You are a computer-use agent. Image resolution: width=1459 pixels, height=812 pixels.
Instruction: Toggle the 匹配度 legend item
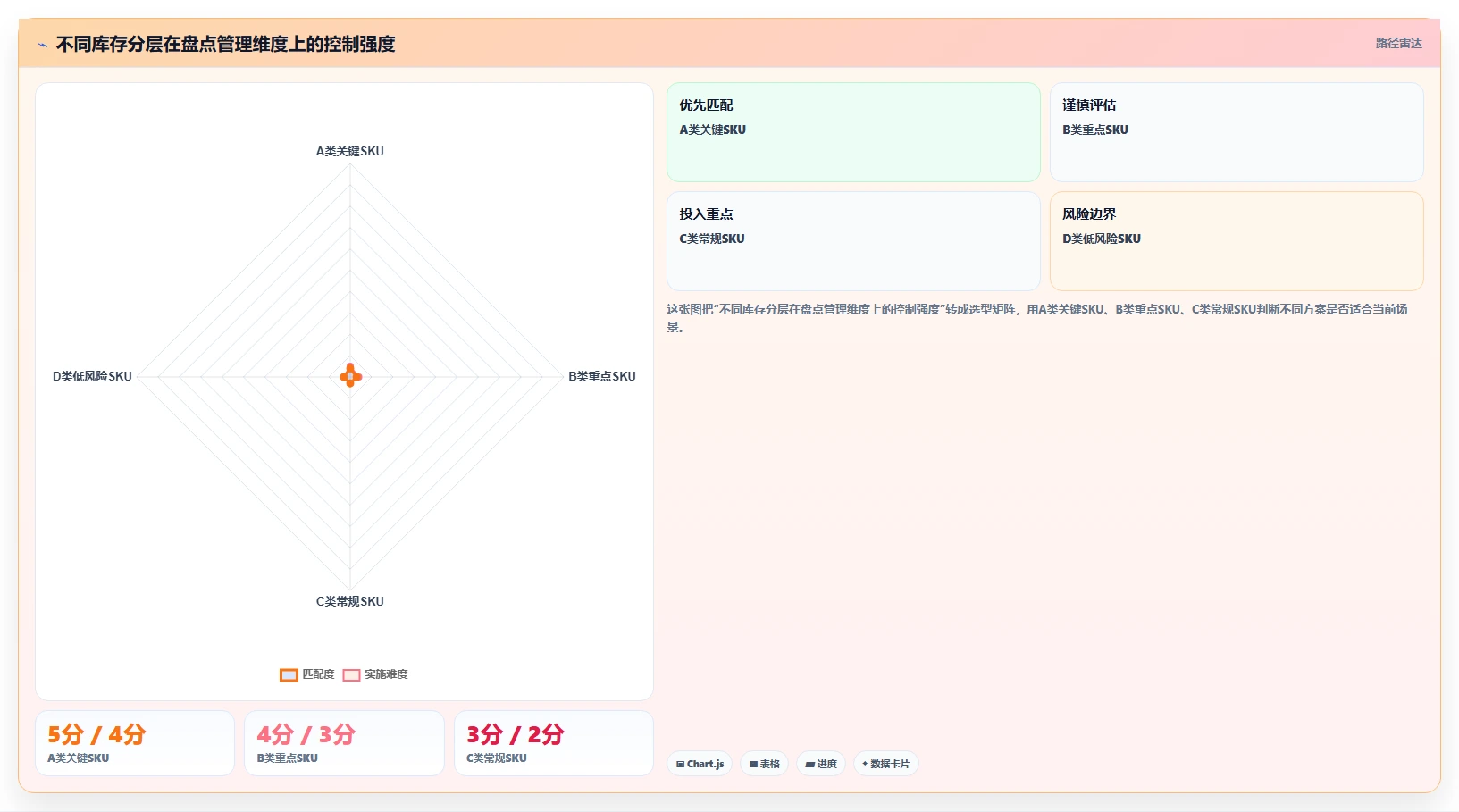click(x=307, y=674)
